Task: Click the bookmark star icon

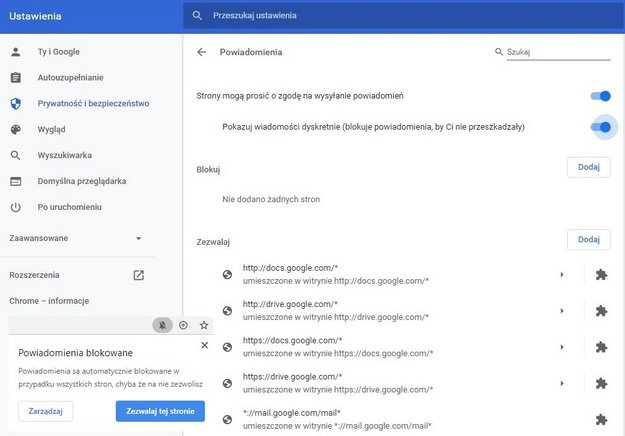Action: point(204,325)
